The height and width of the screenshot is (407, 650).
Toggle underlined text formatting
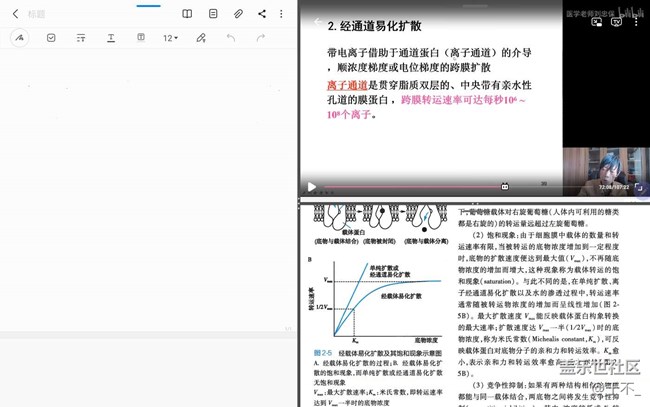[x=110, y=38]
